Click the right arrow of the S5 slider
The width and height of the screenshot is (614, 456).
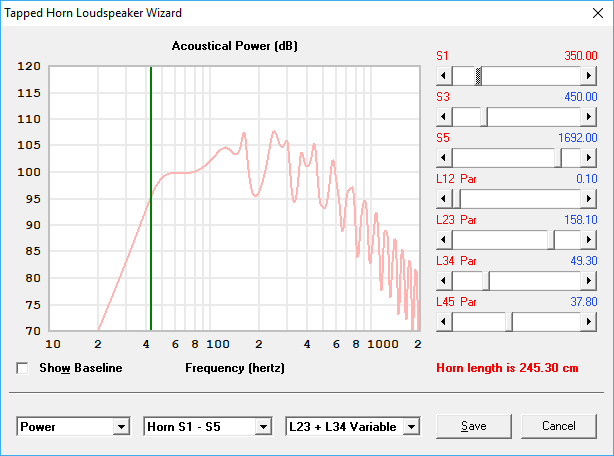coord(589,158)
